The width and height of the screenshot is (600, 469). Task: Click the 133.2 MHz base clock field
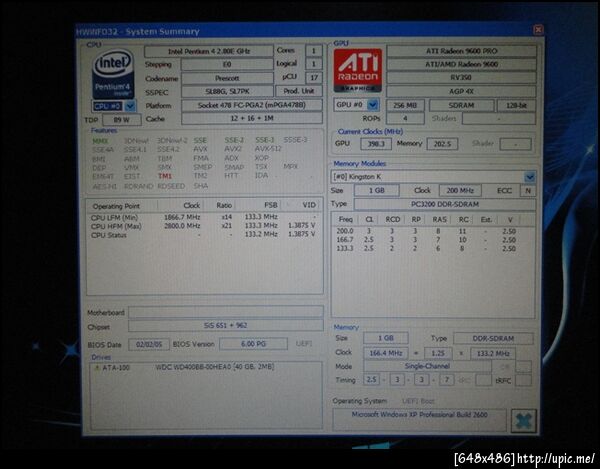point(493,353)
